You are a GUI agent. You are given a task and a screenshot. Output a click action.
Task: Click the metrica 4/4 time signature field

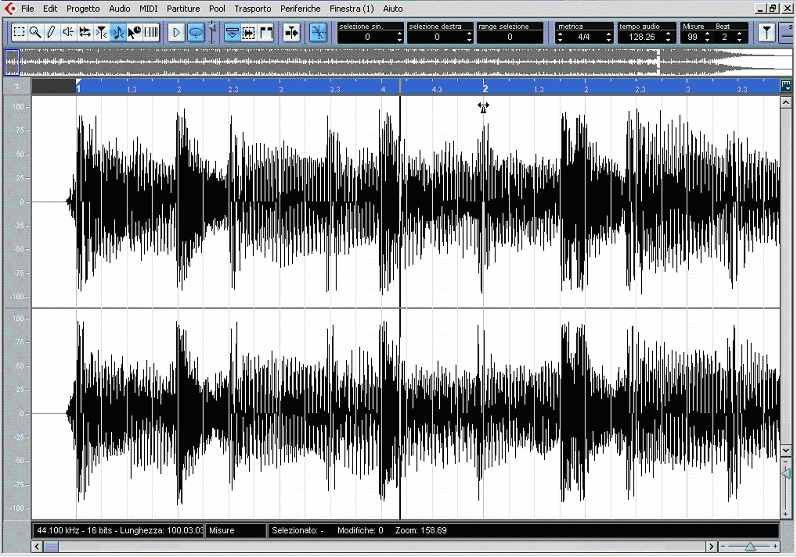[x=583, y=37]
